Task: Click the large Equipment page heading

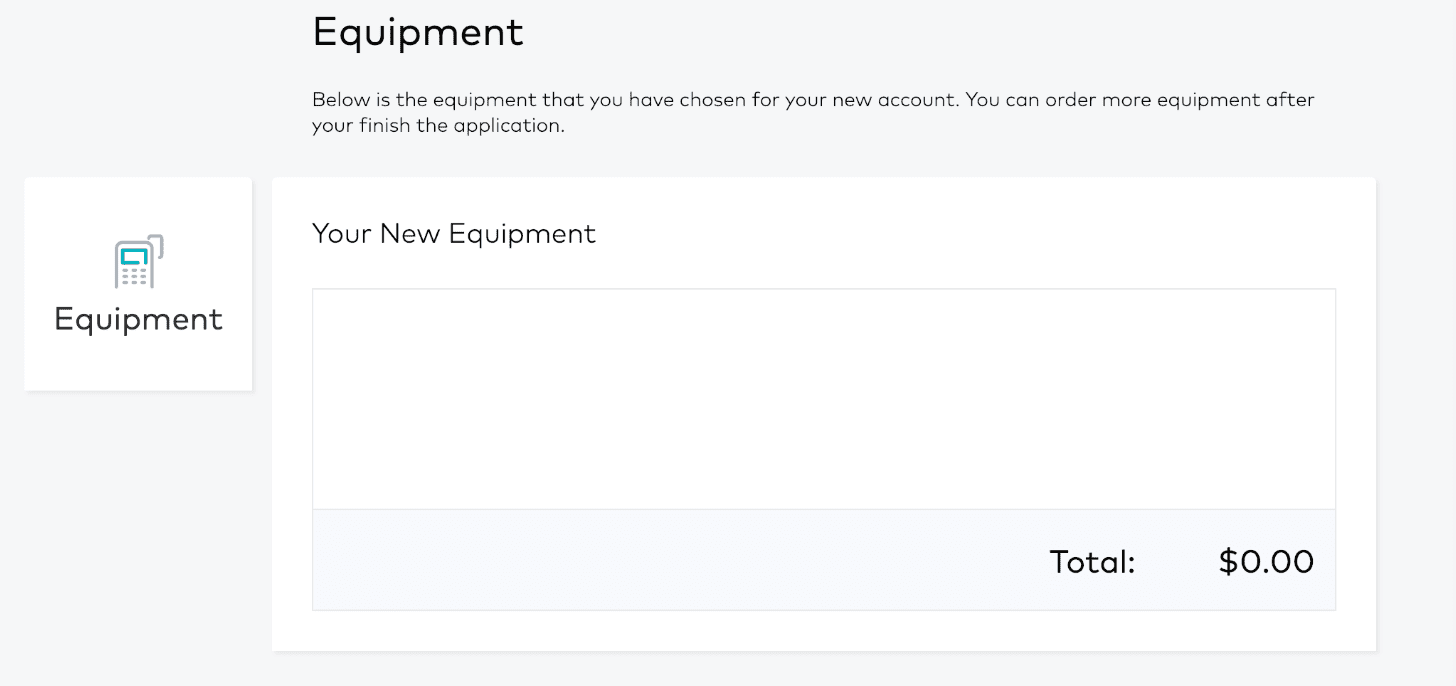Action: [x=418, y=34]
